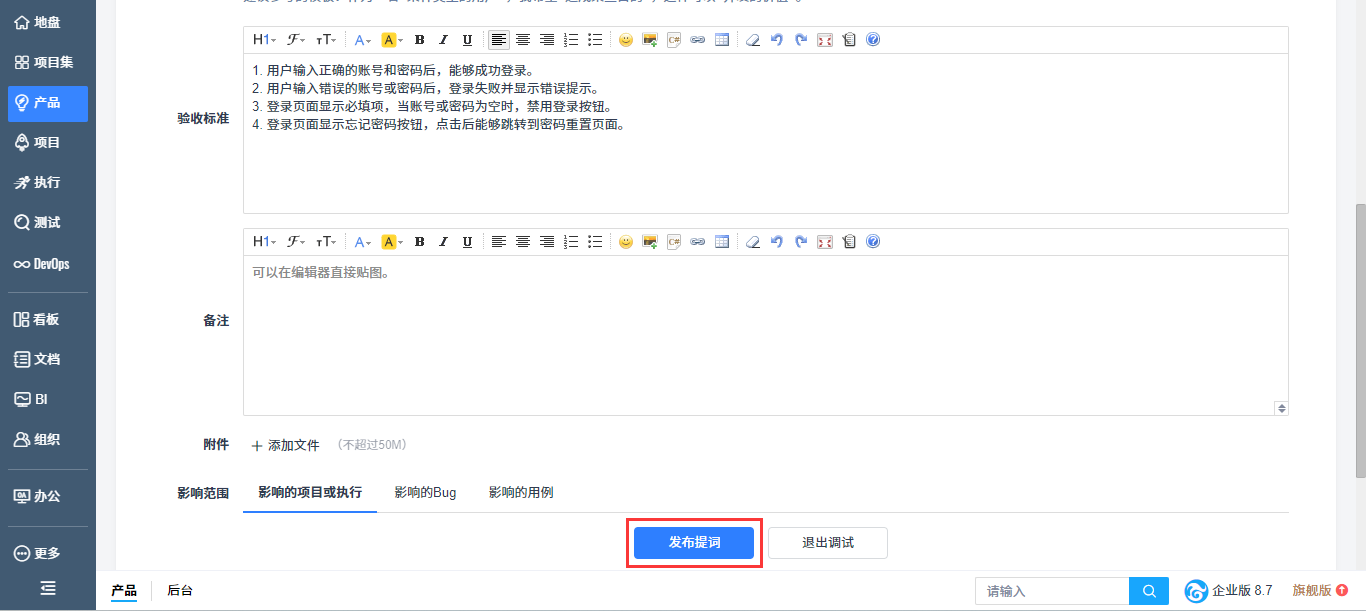Click the bottom search magnifier button
Image resolution: width=1366 pixels, height=611 pixels.
(1149, 591)
